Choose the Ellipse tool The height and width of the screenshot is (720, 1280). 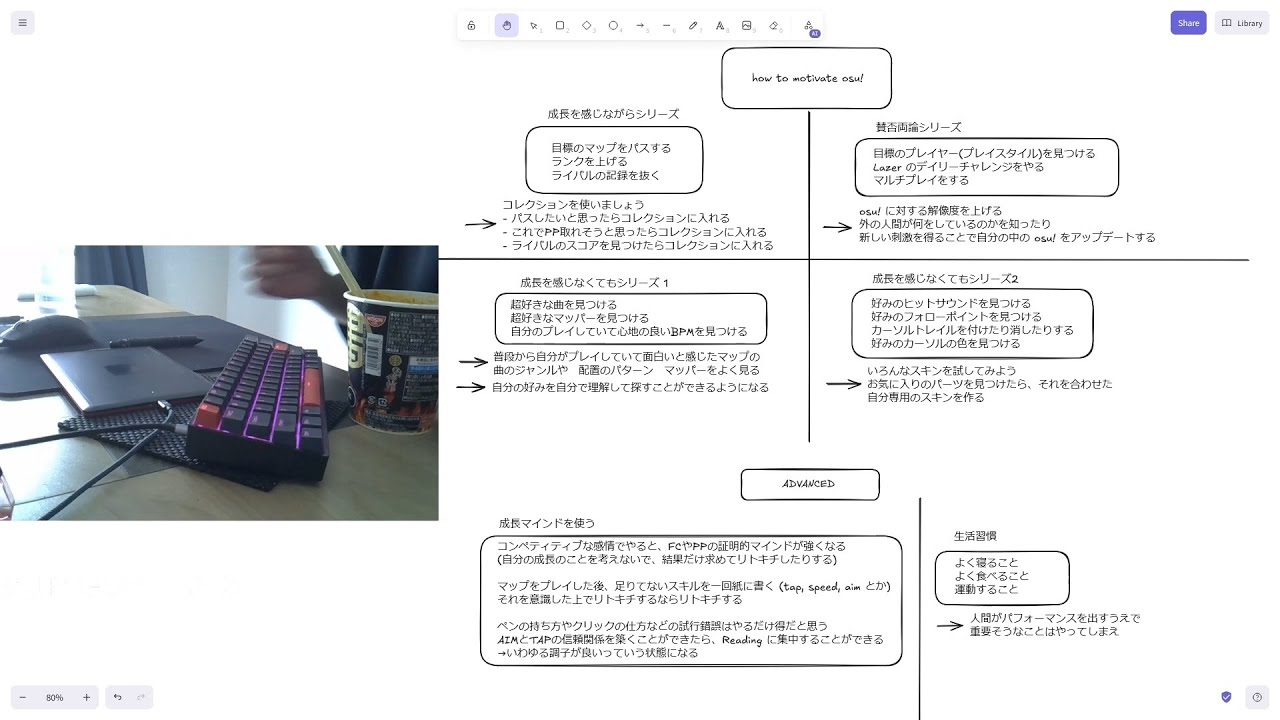pyautogui.click(x=613, y=25)
